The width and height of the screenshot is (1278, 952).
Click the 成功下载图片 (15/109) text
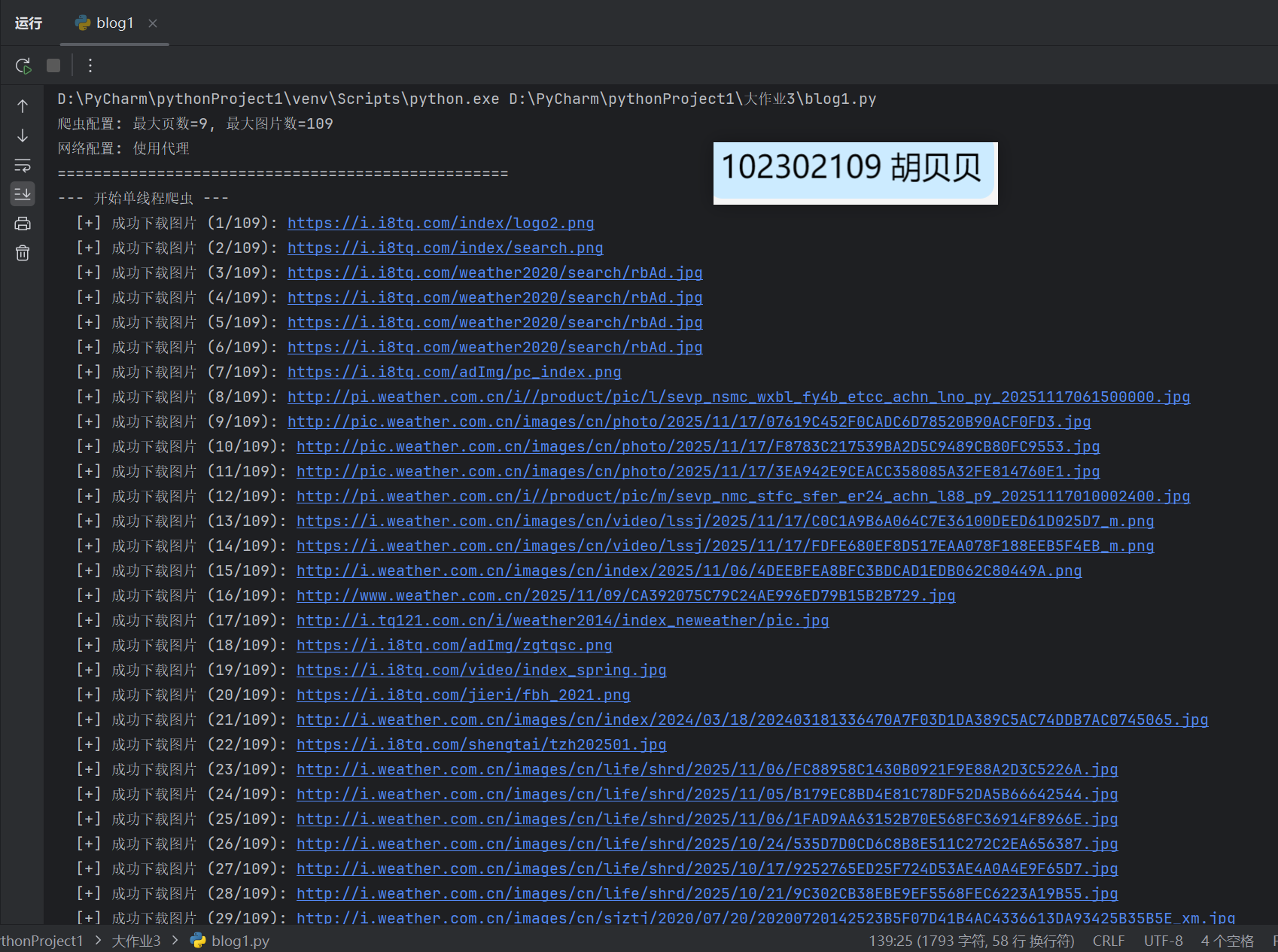pyautogui.click(x=199, y=571)
